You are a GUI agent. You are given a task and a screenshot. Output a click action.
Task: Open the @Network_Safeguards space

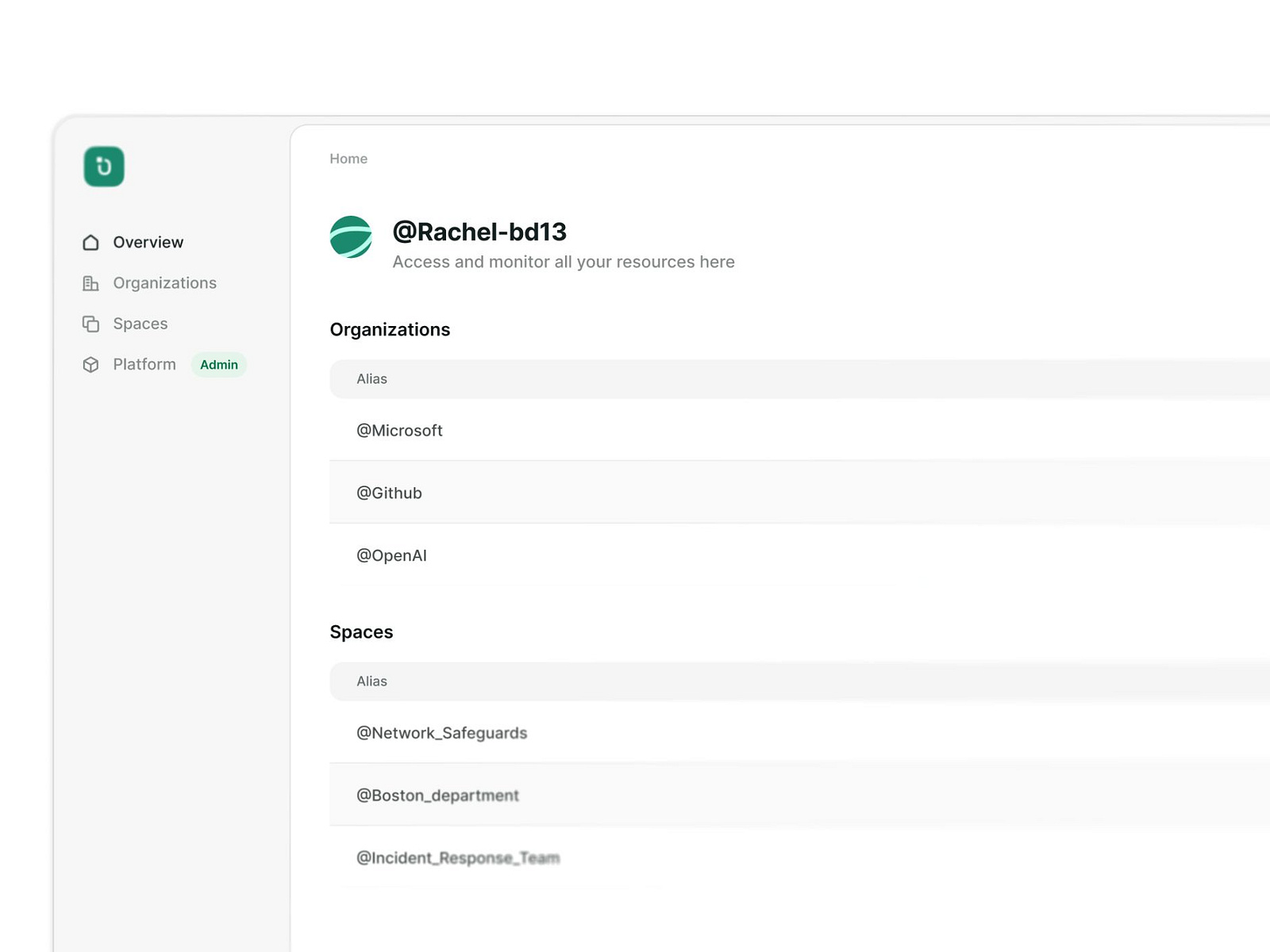(441, 732)
